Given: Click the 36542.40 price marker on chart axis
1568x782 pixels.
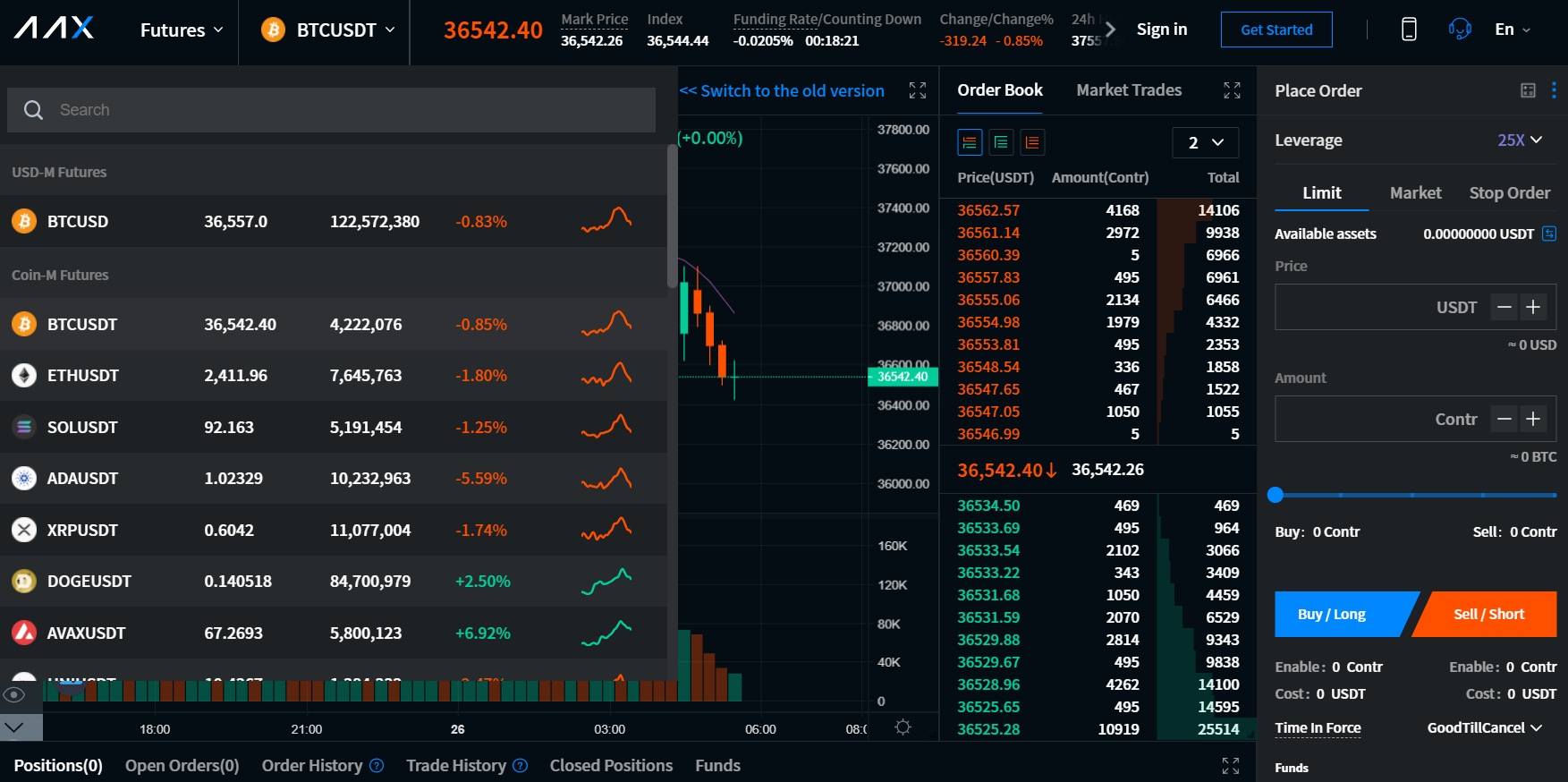Looking at the screenshot, I should 903,377.
